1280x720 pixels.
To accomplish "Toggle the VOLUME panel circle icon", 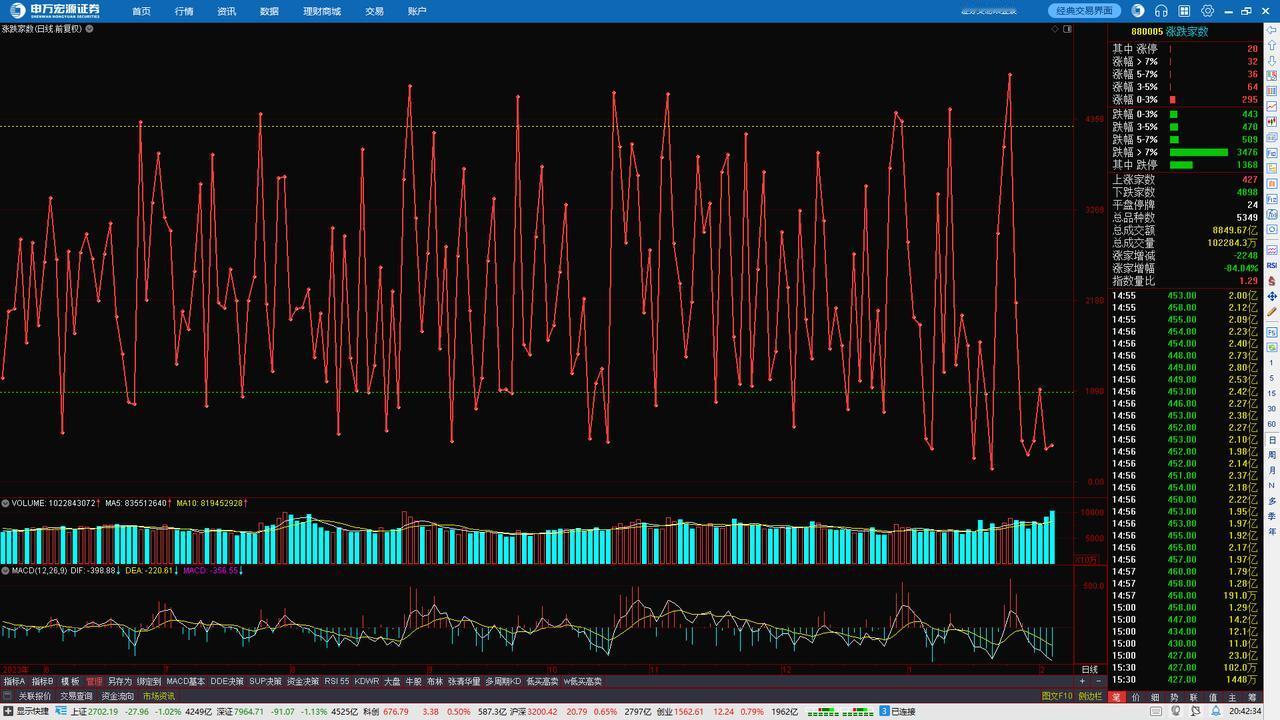I will (5, 503).
